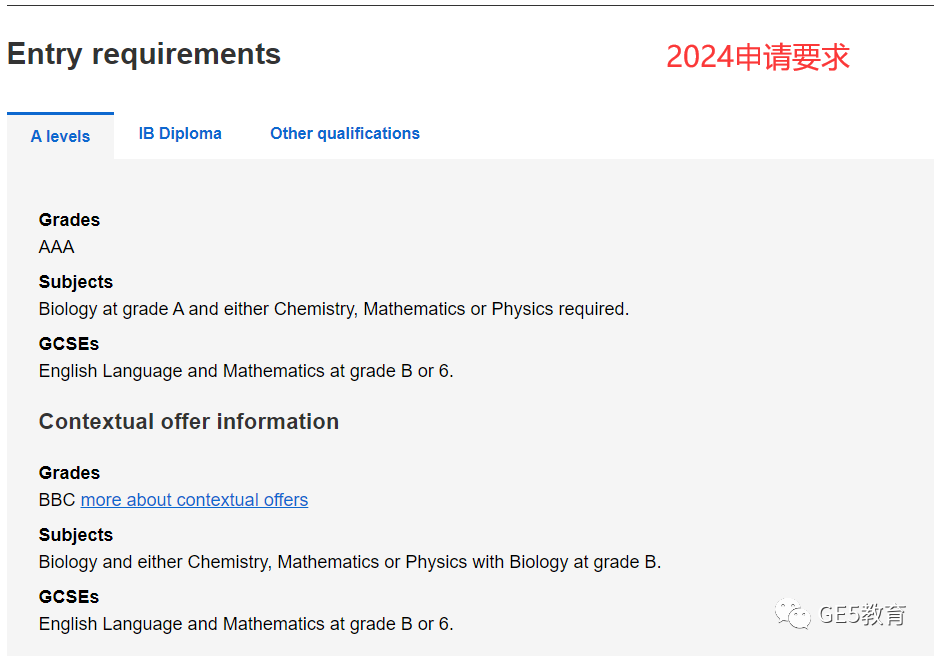The height and width of the screenshot is (656, 937).
Task: Click the Contextual offer information heading
Action: 189,422
